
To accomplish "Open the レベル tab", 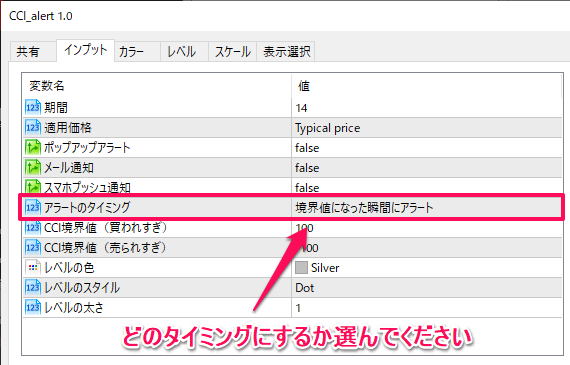I will coord(184,52).
